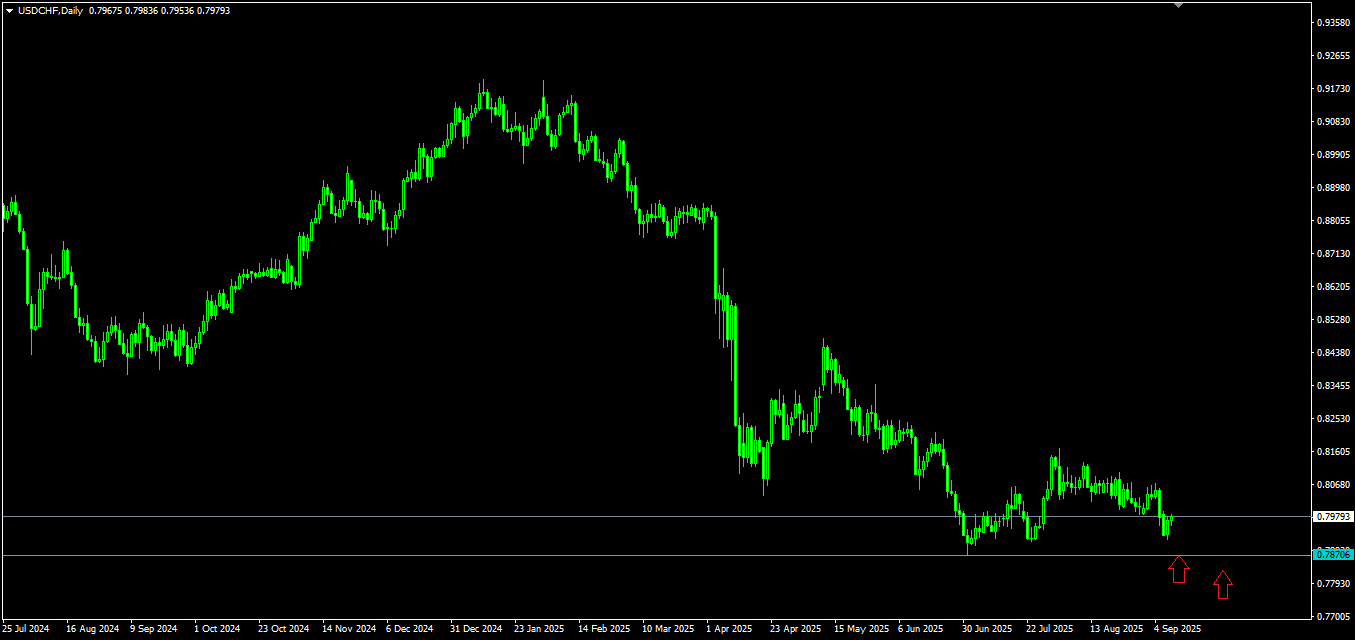Select the left red up-arrow object
Image resolution: width=1355 pixels, height=640 pixels.
(1179, 569)
